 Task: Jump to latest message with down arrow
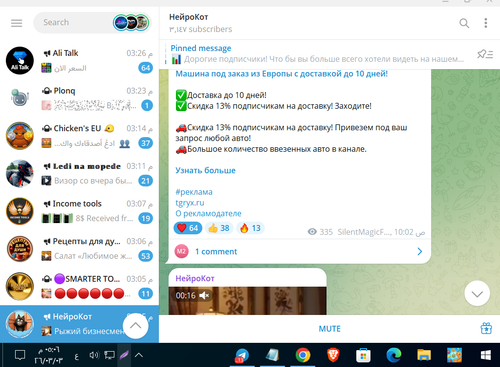tap(477, 294)
